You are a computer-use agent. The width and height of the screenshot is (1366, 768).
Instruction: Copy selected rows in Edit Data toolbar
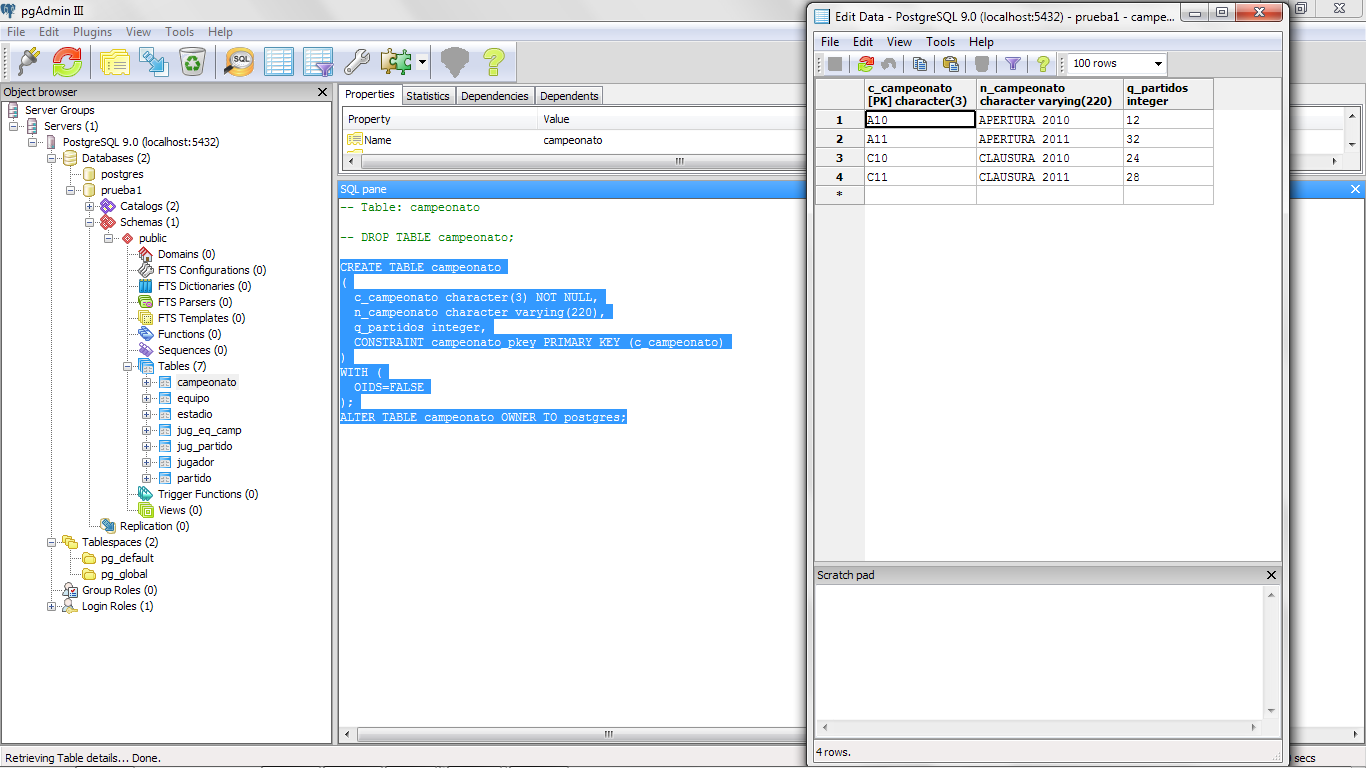click(920, 63)
